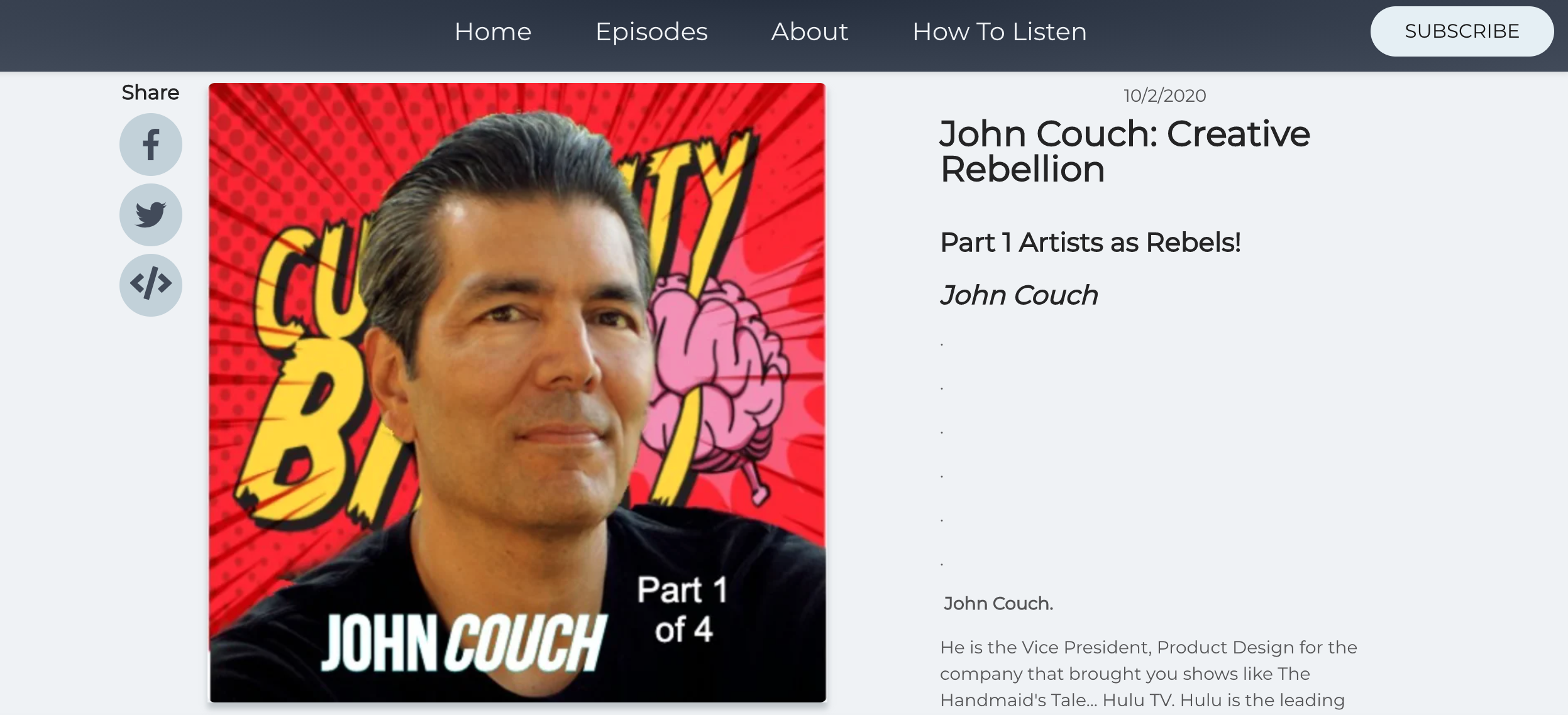Image resolution: width=1568 pixels, height=715 pixels.
Task: Click the JOHN COUCH name on artwork
Action: point(464,643)
